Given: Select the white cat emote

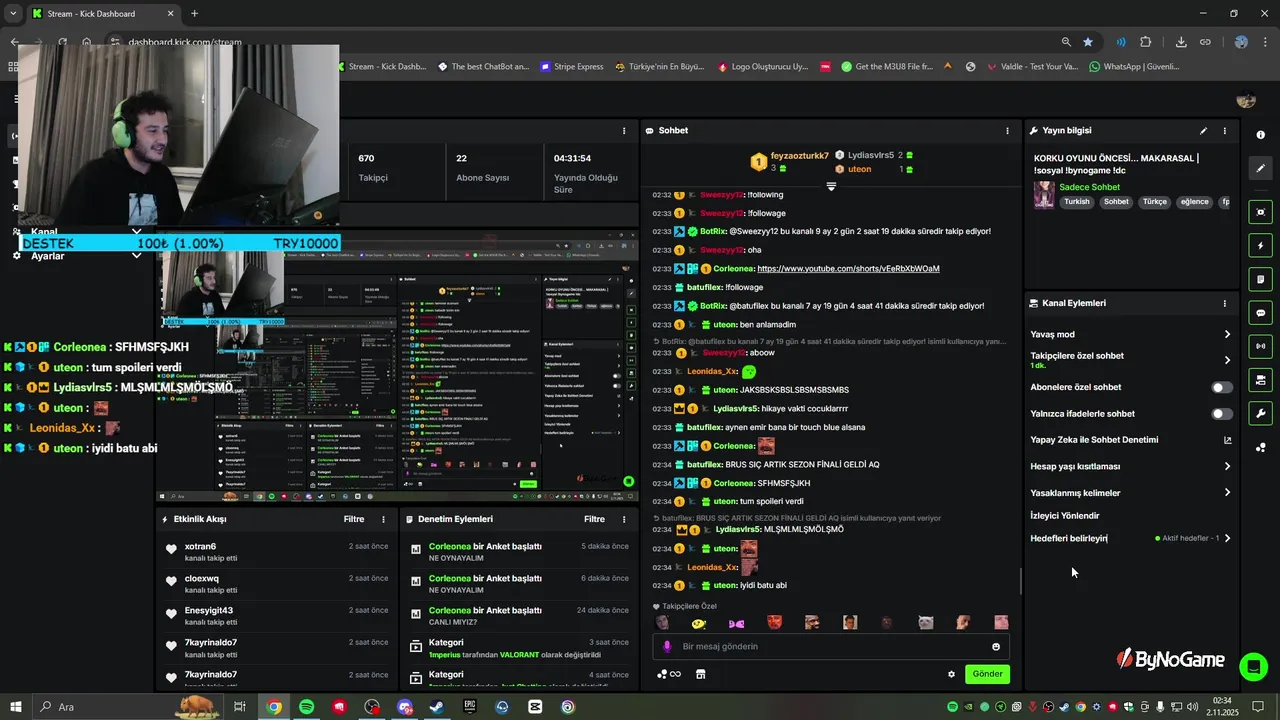Looking at the screenshot, I should 926,623.
